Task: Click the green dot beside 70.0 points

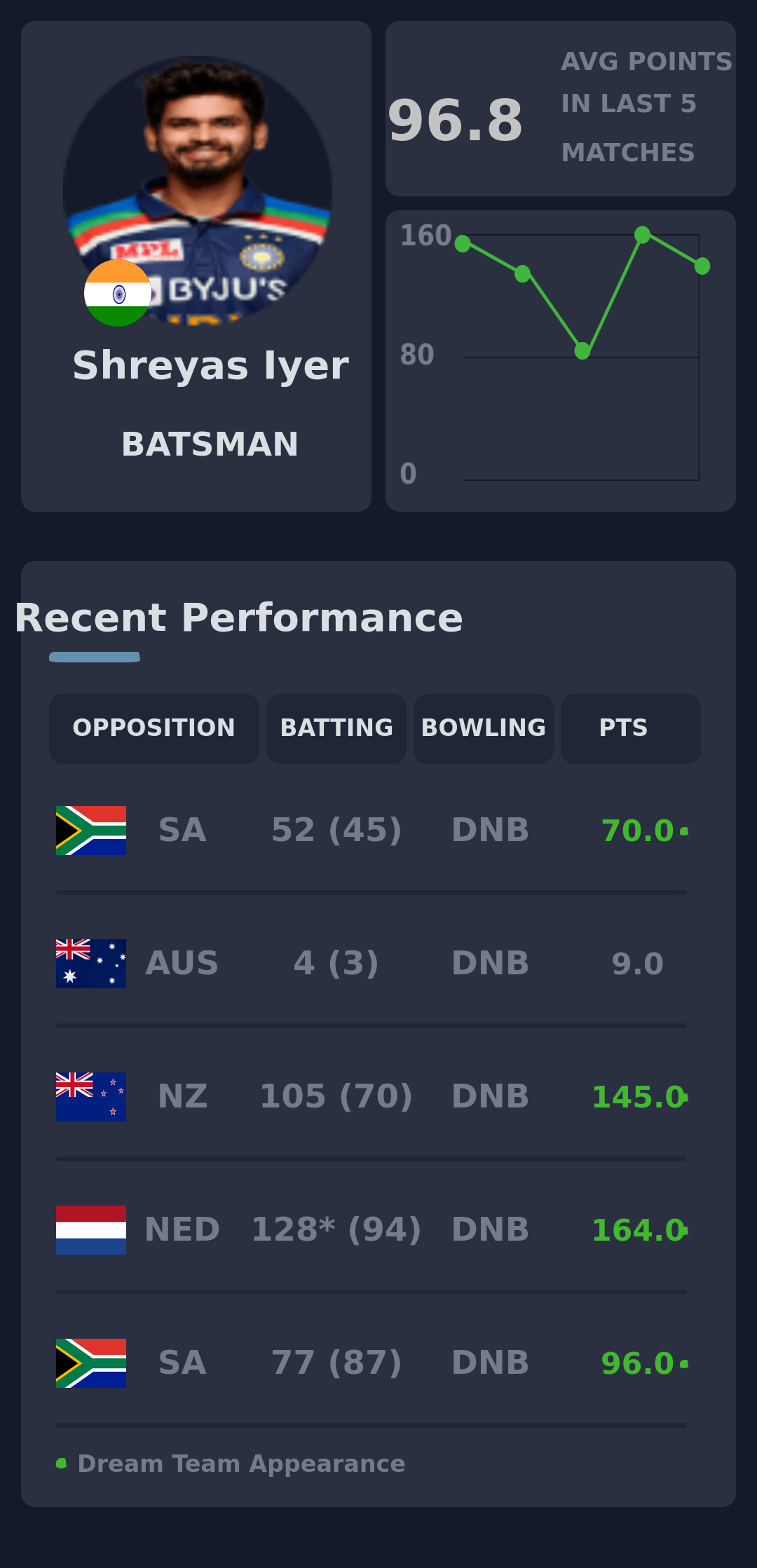Action: (x=684, y=831)
